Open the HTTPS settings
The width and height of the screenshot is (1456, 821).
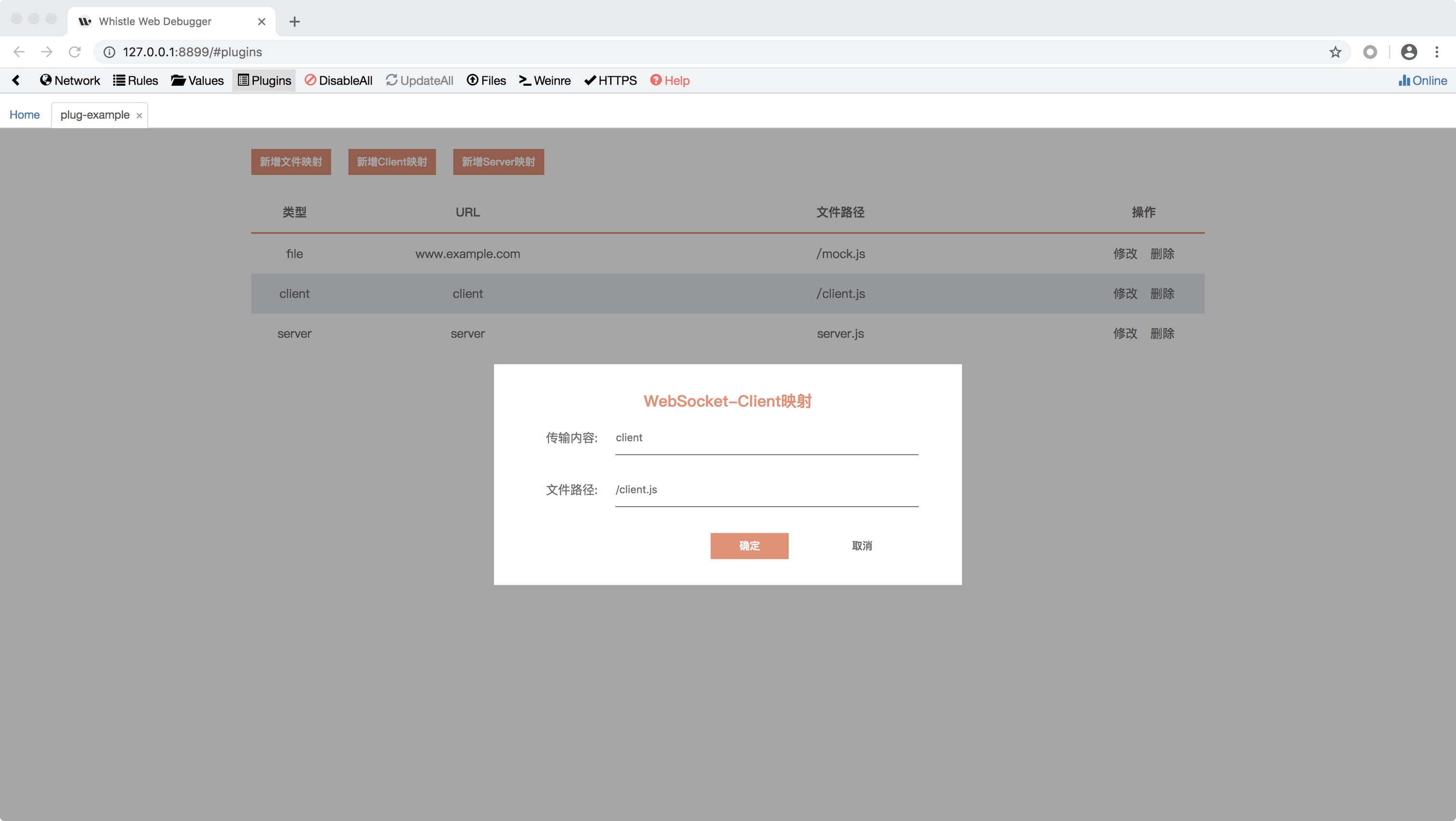(610, 80)
